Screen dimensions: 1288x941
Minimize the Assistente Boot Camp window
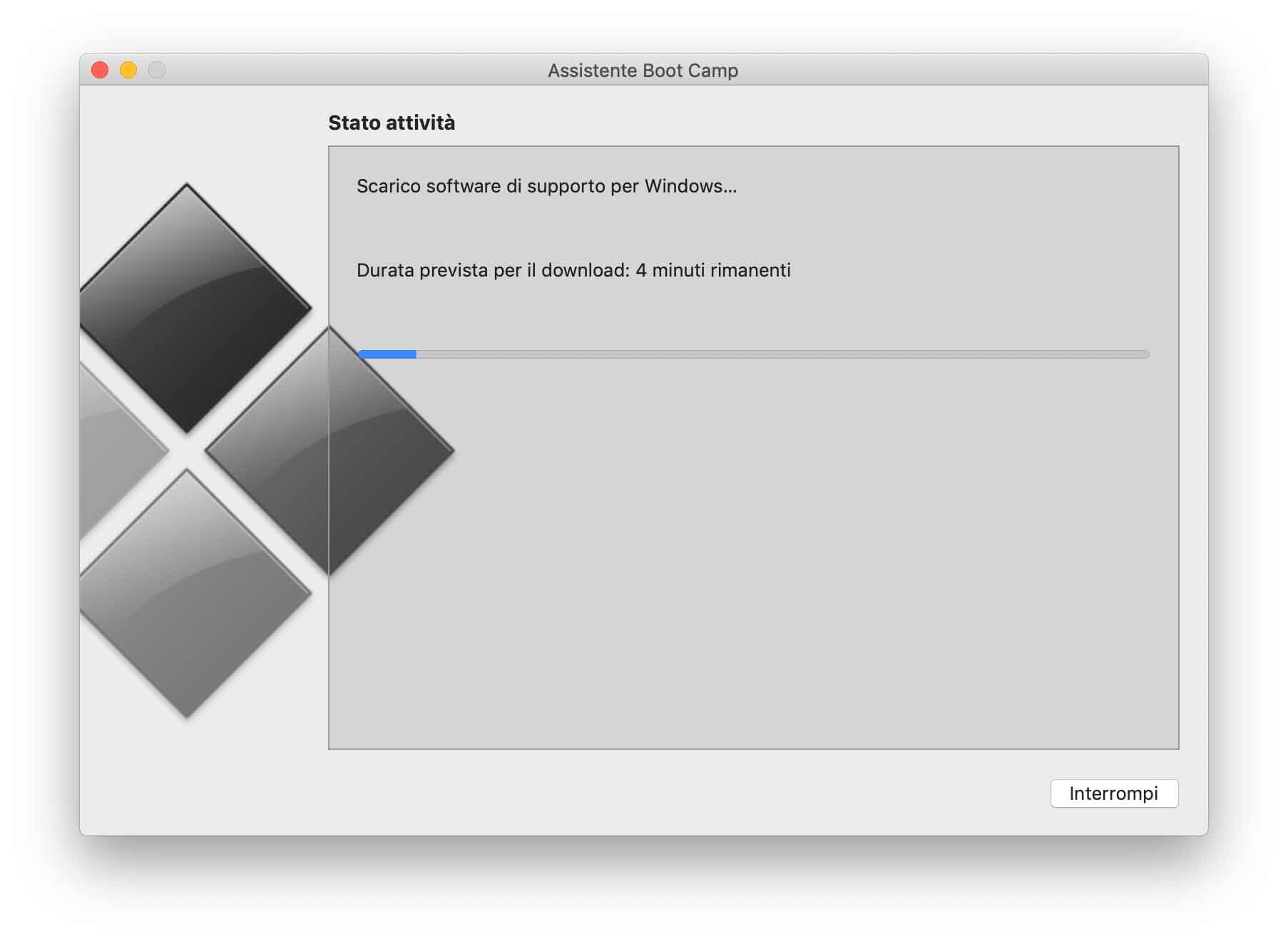point(128,70)
